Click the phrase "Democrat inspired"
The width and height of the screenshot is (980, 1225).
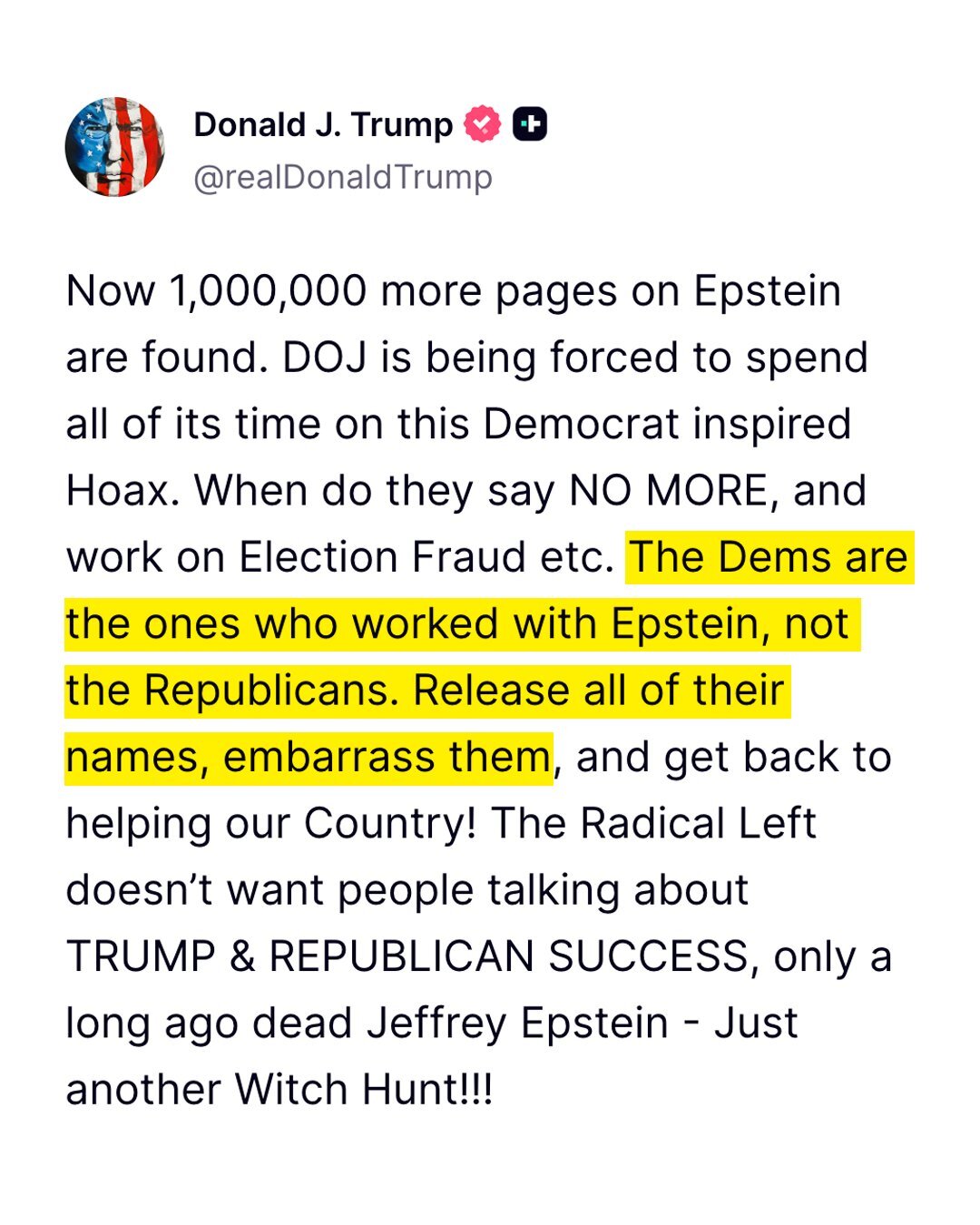point(667,424)
